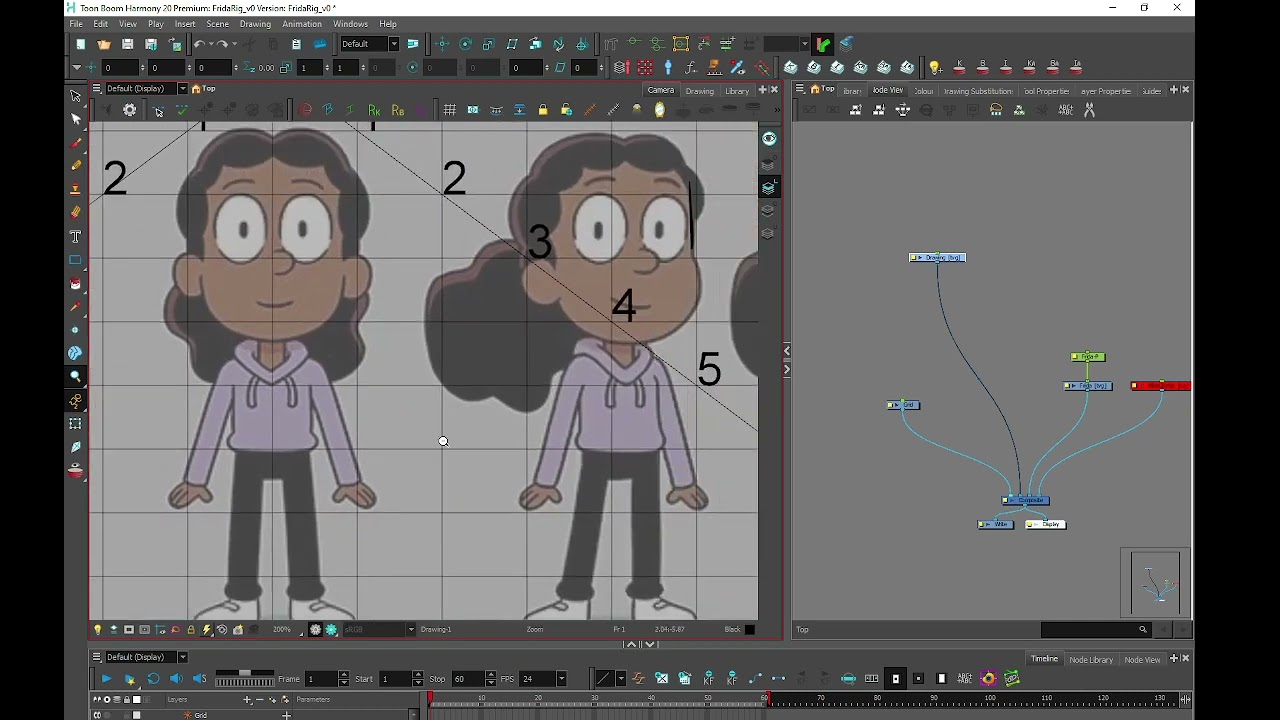Screen dimensions: 1280x720
Task: Select the Stamp tool at toolbar bottom
Action: pyautogui.click(x=75, y=471)
